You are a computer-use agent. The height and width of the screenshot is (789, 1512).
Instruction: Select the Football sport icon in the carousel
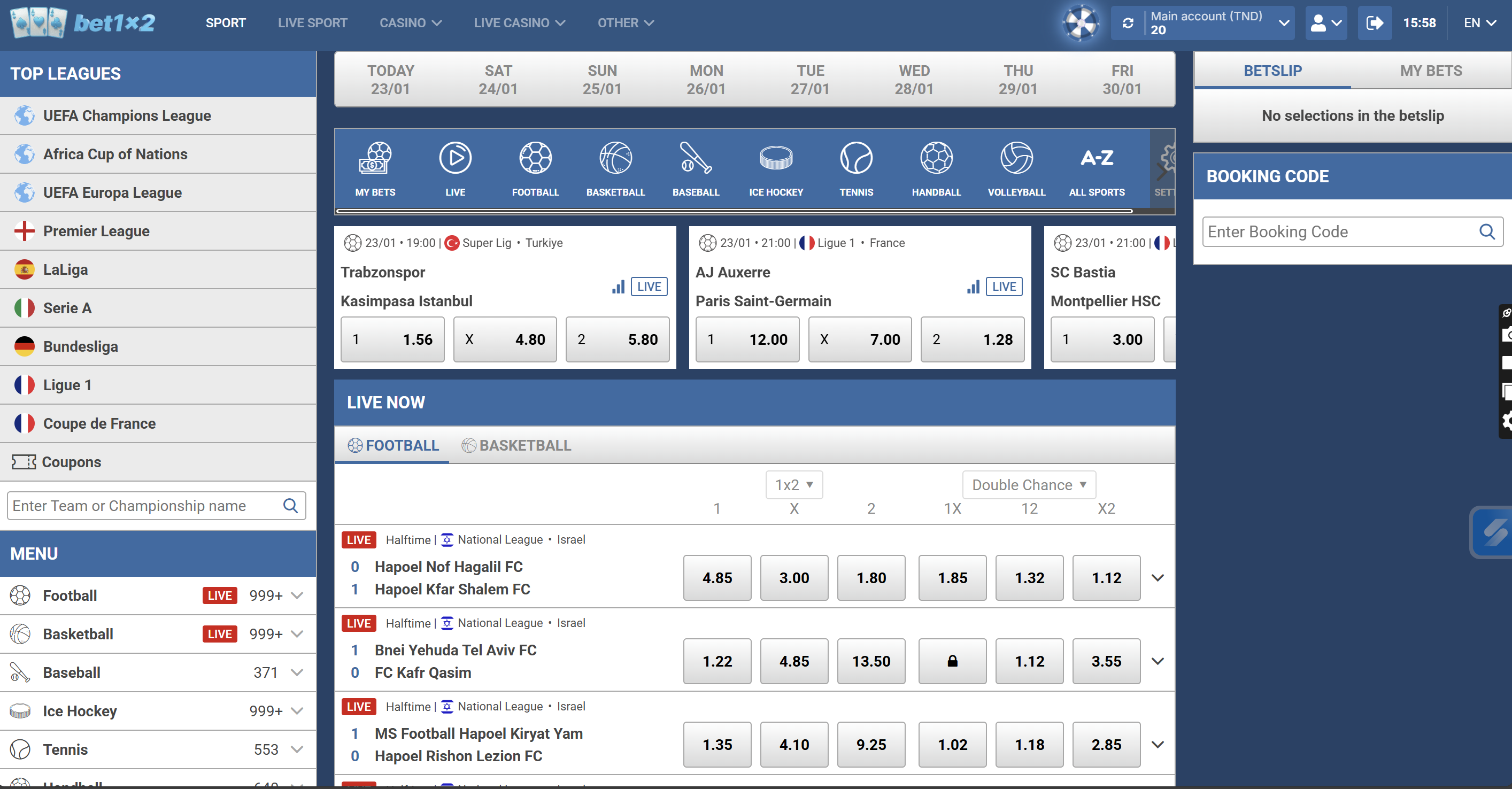535,167
